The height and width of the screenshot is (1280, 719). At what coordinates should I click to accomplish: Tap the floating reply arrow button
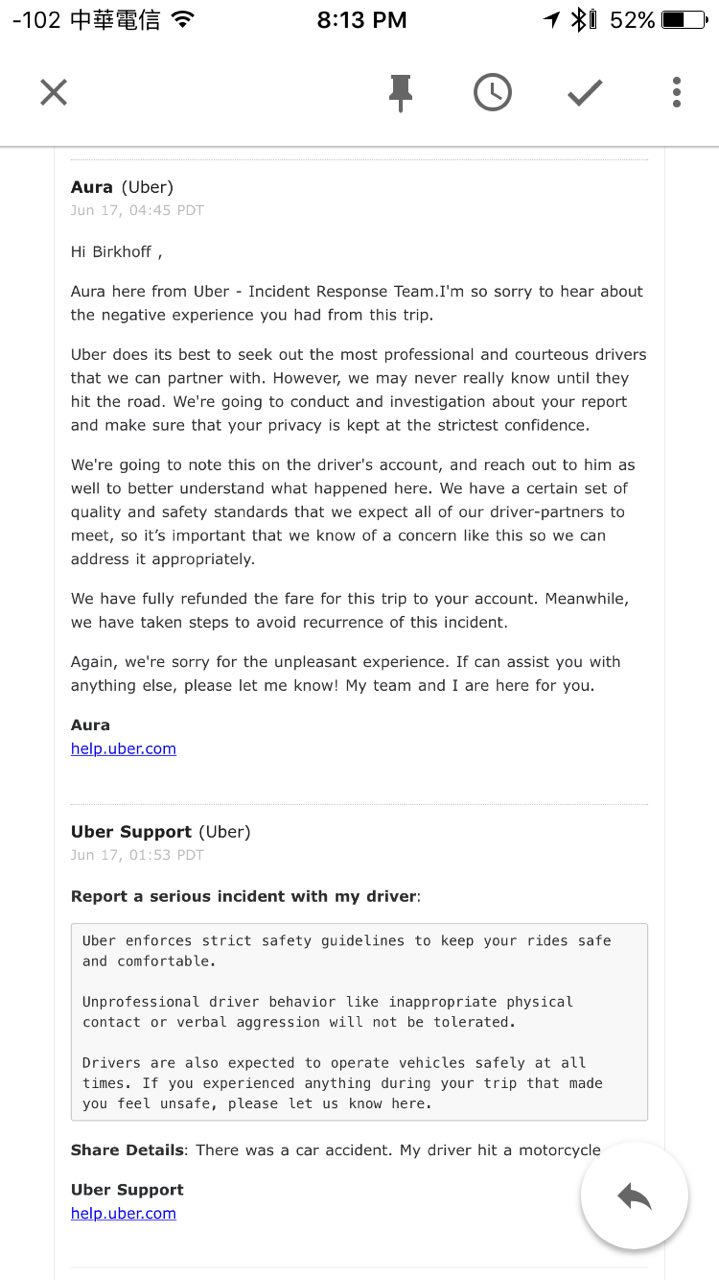pos(634,1196)
